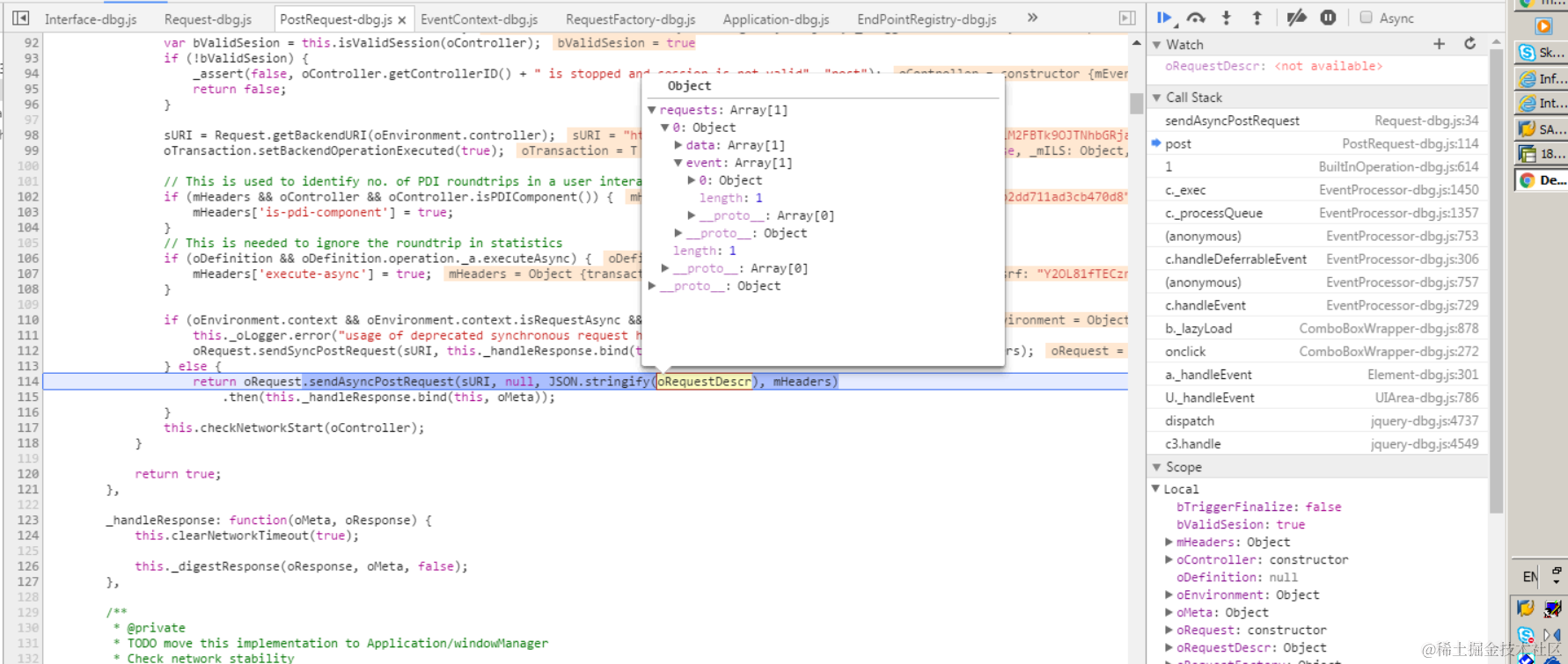Open the jquery-dbg.js:4549 source link
The image size is (1568, 664).
click(1425, 444)
